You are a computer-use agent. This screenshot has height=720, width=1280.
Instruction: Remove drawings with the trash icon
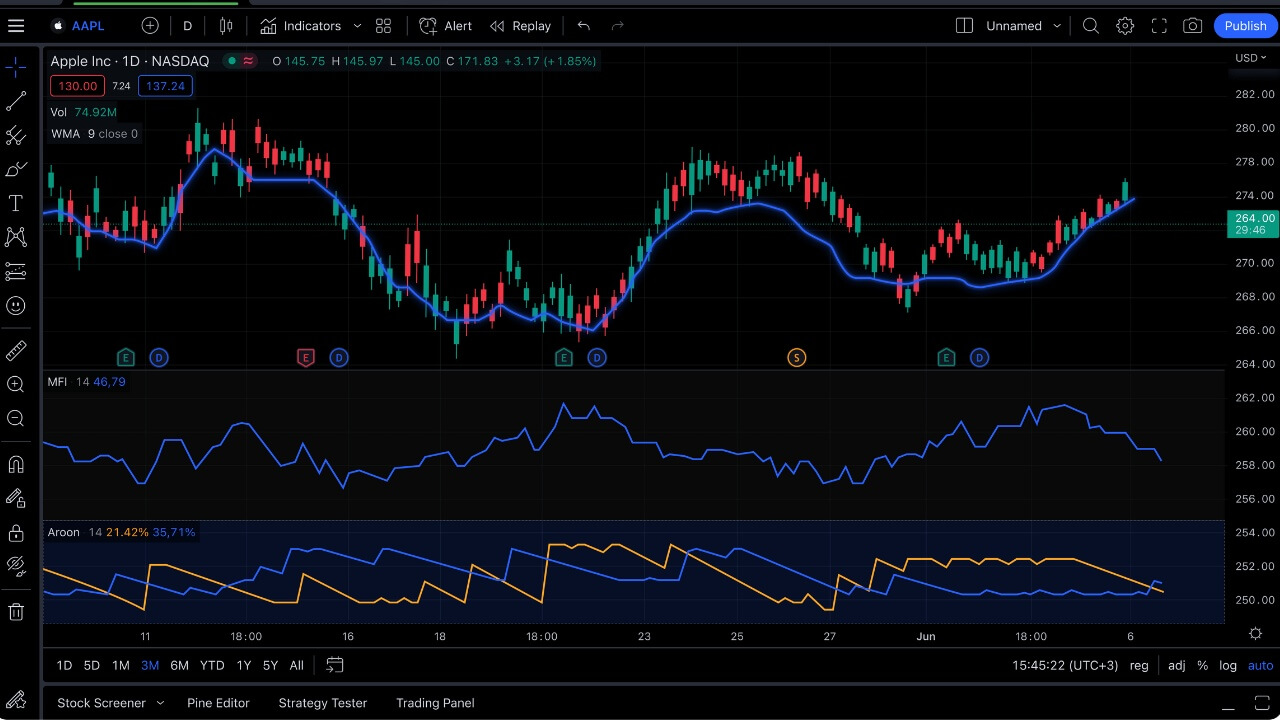[x=16, y=611]
